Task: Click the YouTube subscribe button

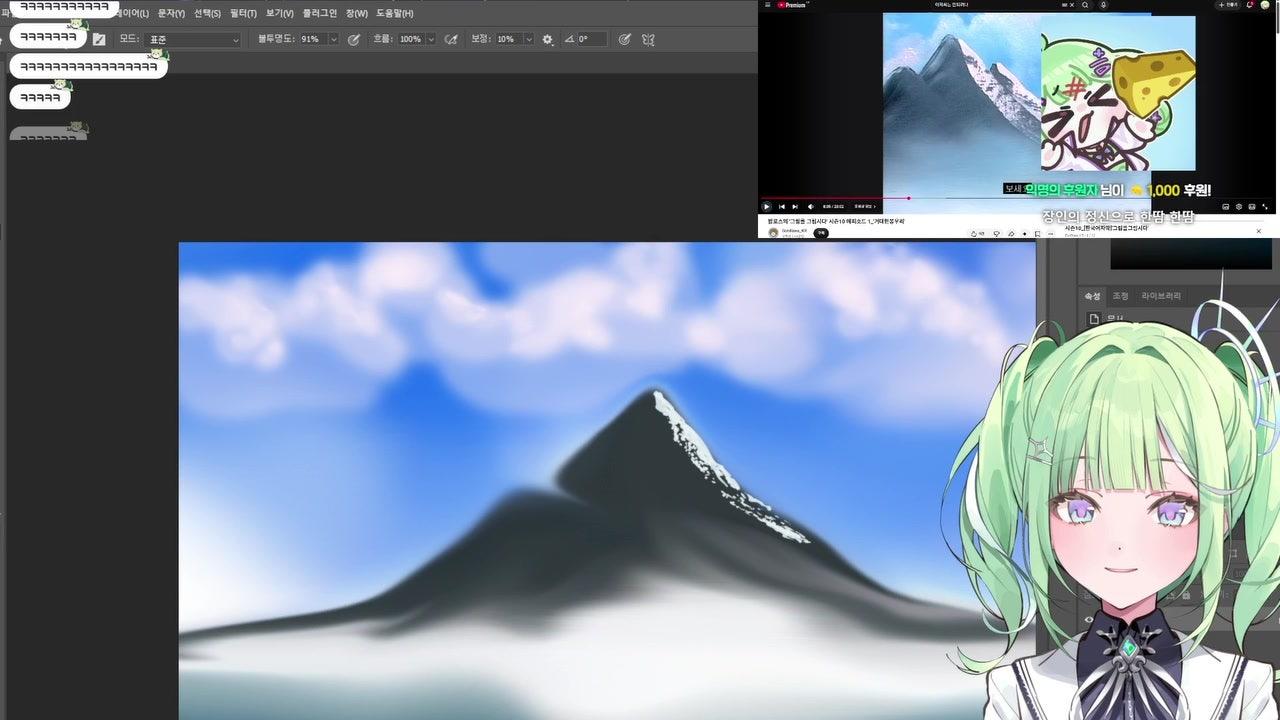Action: point(821,233)
